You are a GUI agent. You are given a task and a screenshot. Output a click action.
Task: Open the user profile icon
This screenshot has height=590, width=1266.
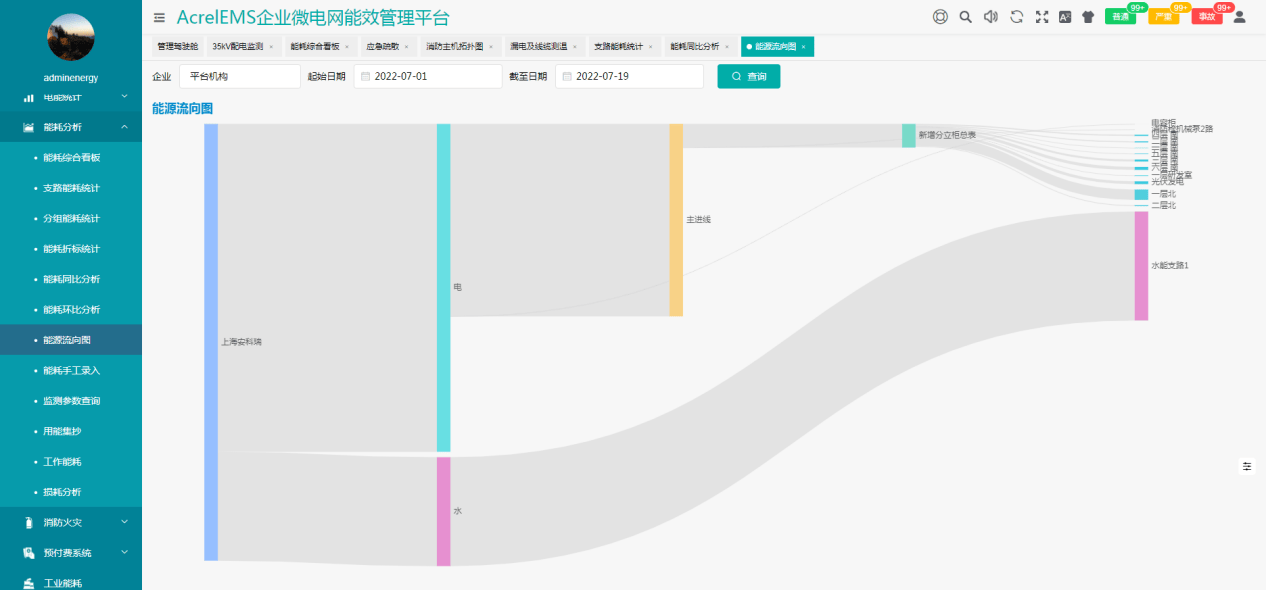pyautogui.click(x=1238, y=17)
